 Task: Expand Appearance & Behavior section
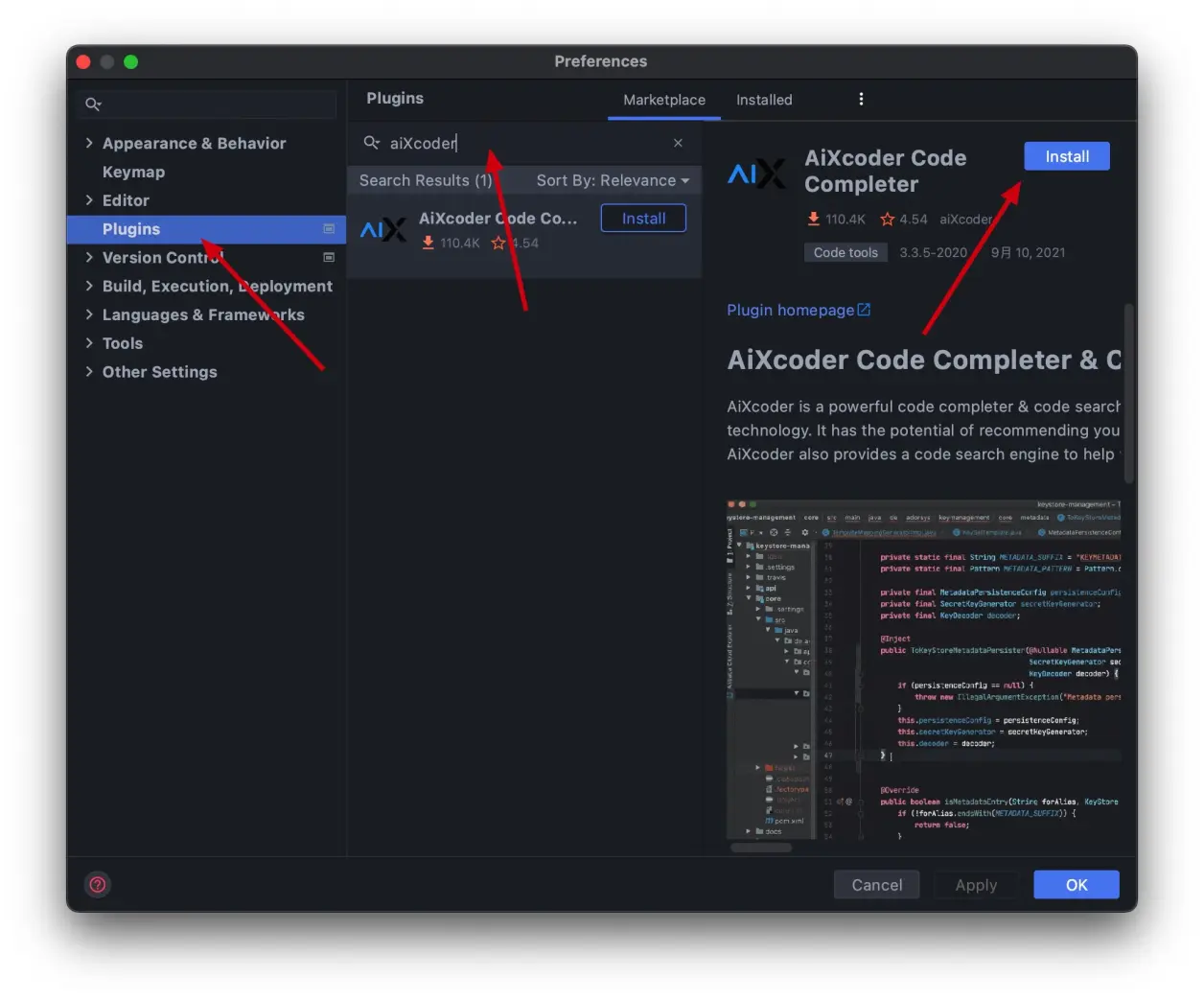coord(89,143)
